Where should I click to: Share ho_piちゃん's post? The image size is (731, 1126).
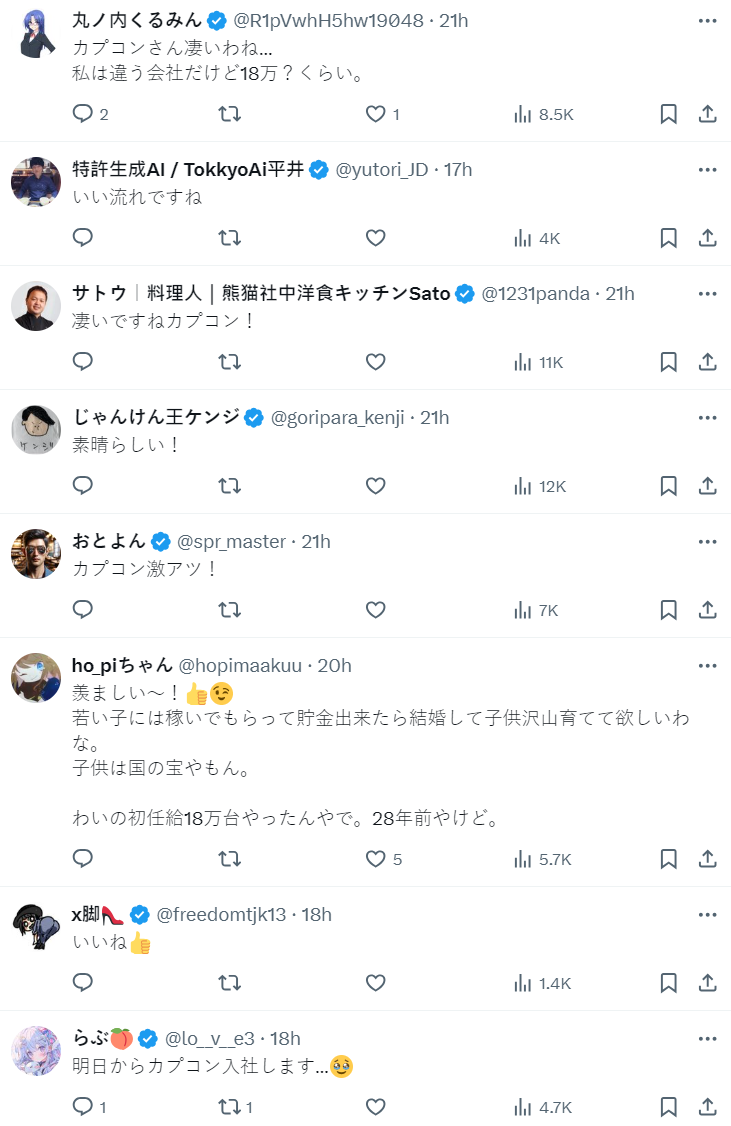(x=707, y=859)
